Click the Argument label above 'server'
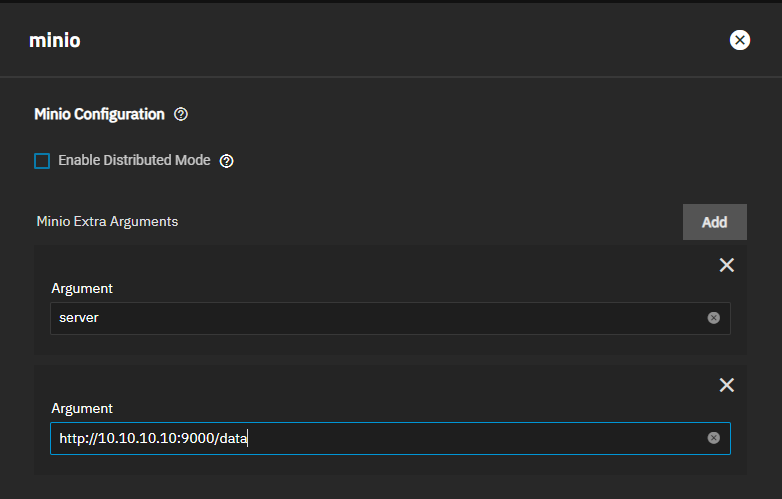The image size is (782, 499). tap(82, 289)
